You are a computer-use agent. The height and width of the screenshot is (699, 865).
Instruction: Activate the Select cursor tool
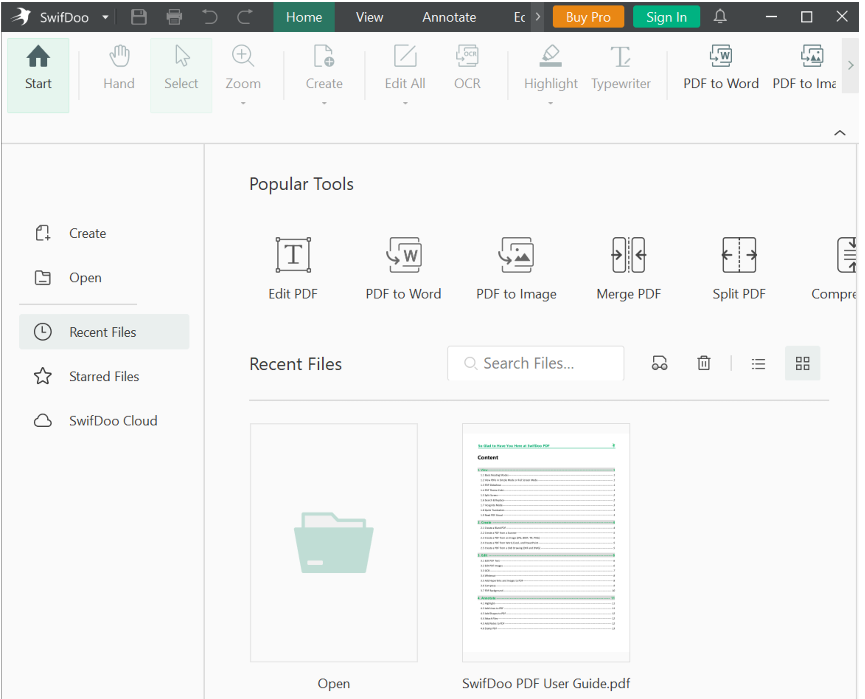click(x=181, y=73)
